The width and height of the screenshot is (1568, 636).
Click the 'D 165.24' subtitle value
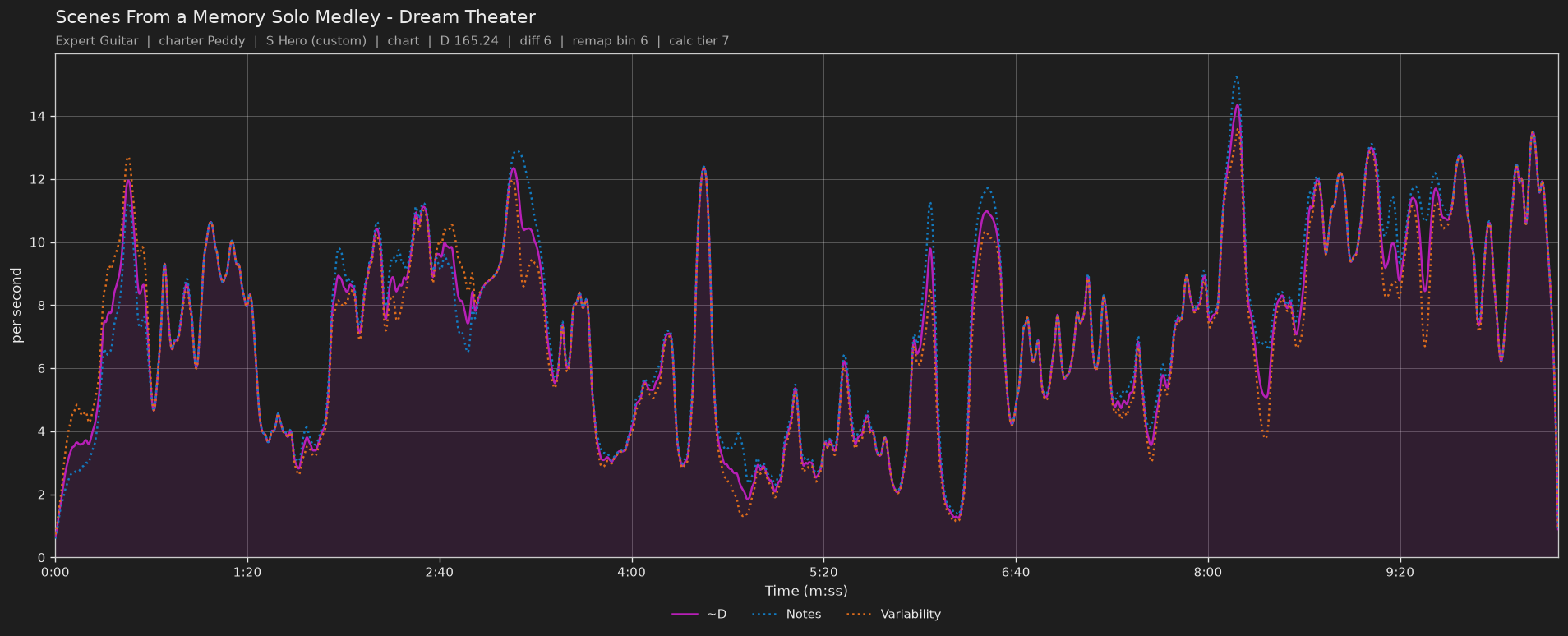[x=469, y=41]
